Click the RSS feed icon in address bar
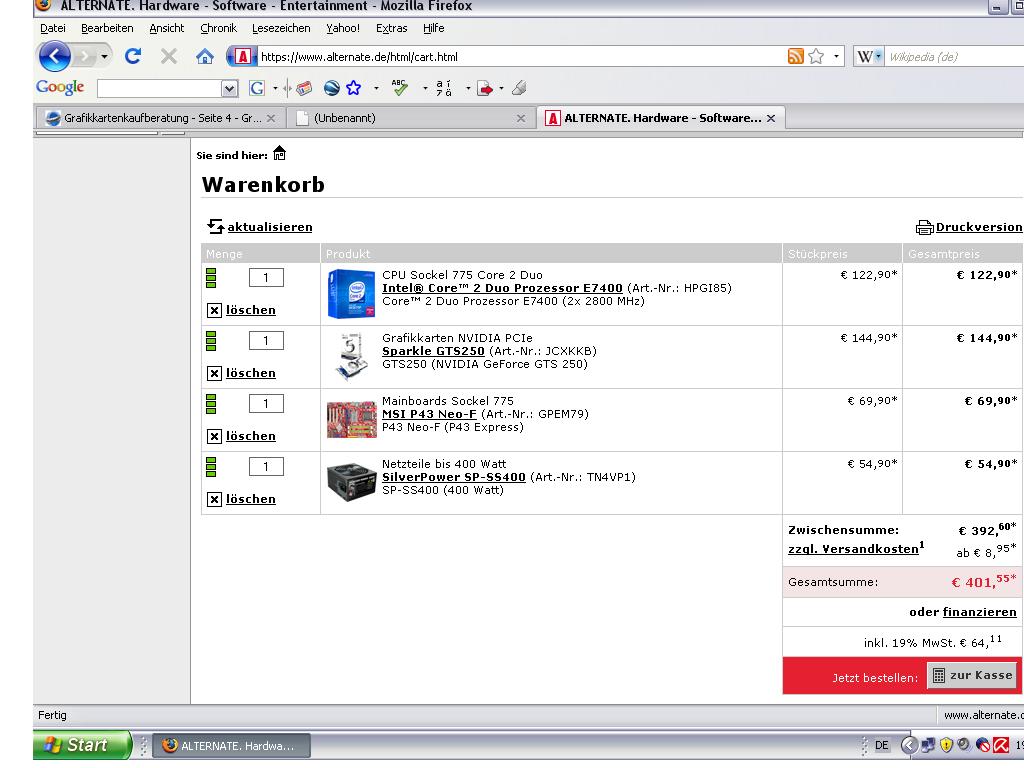The width and height of the screenshot is (1024, 768). click(795, 57)
